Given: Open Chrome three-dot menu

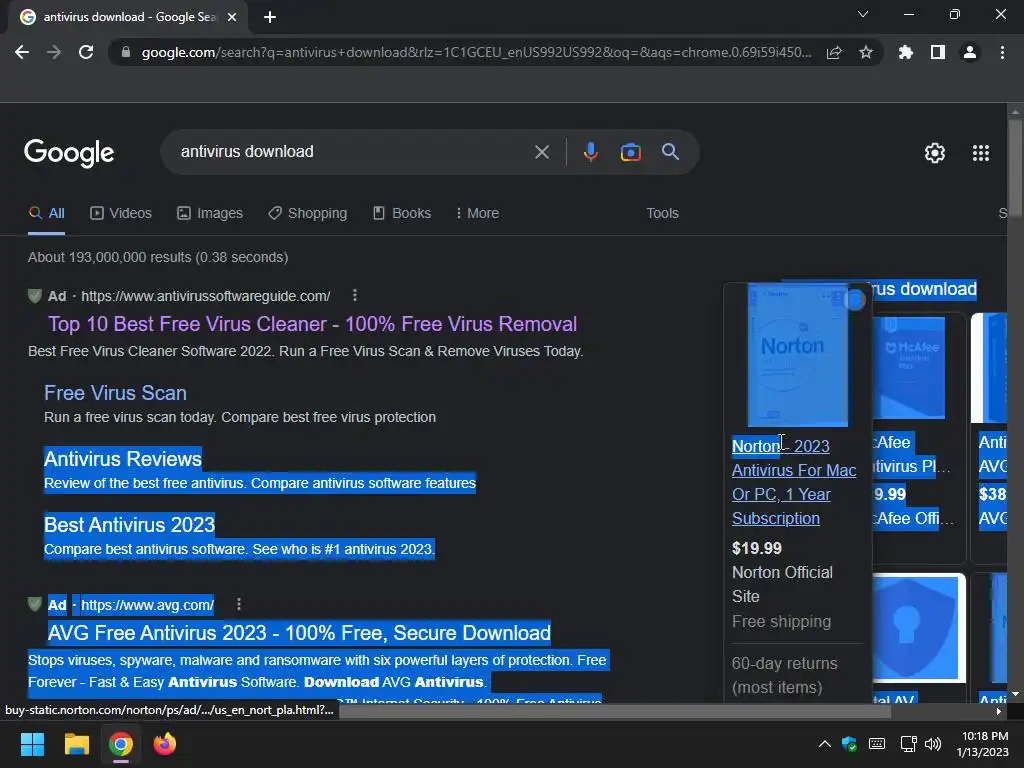Looking at the screenshot, I should [1002, 52].
